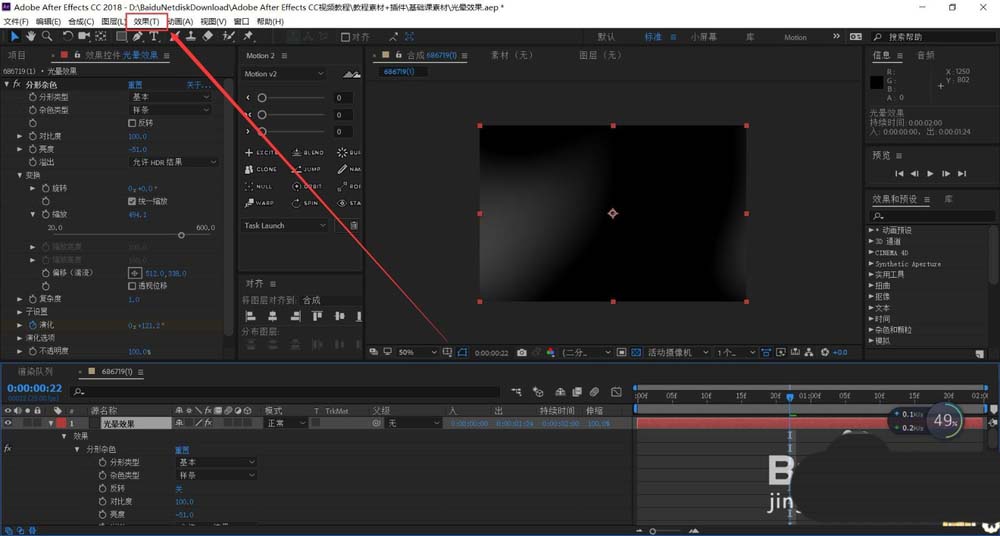1000x536 pixels.
Task: Toggle the mask and shape path visibility
Action: pyautogui.click(x=462, y=352)
